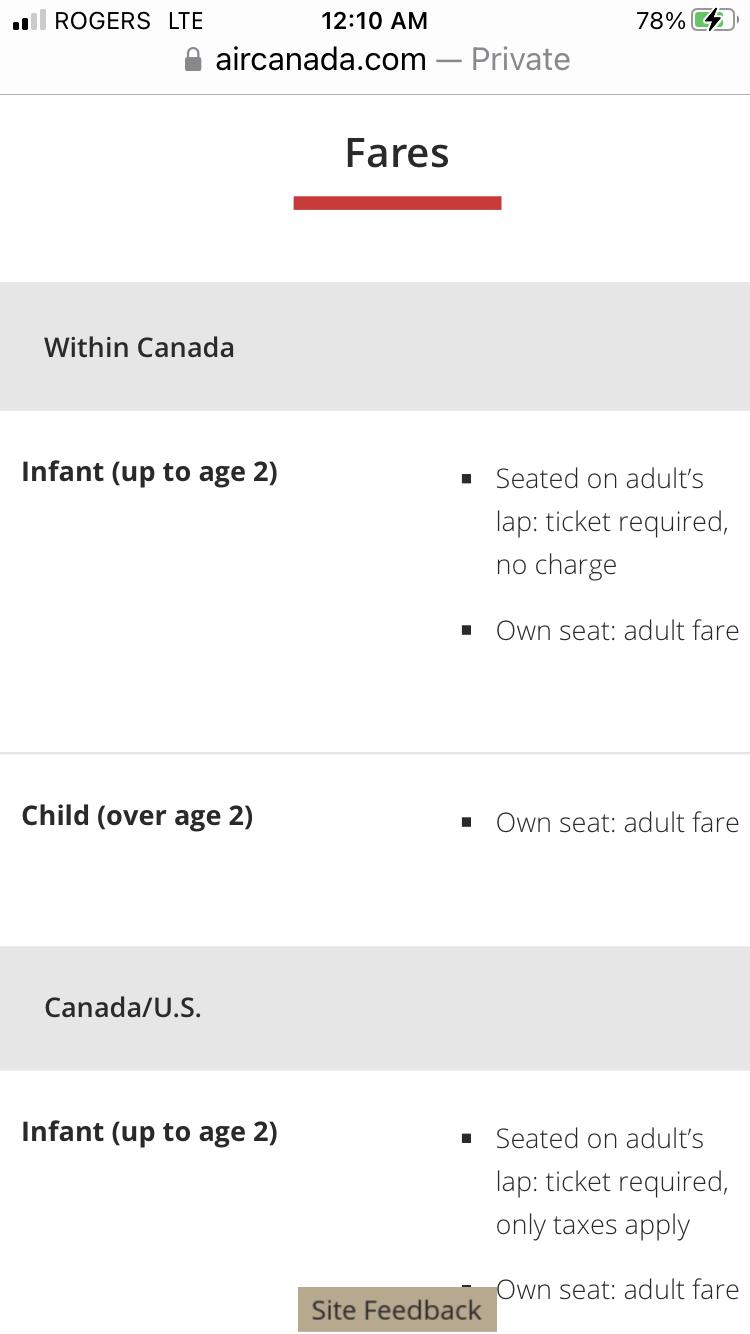The height and width of the screenshot is (1334, 750).
Task: Select the Child (over age 2) label
Action: (137, 815)
